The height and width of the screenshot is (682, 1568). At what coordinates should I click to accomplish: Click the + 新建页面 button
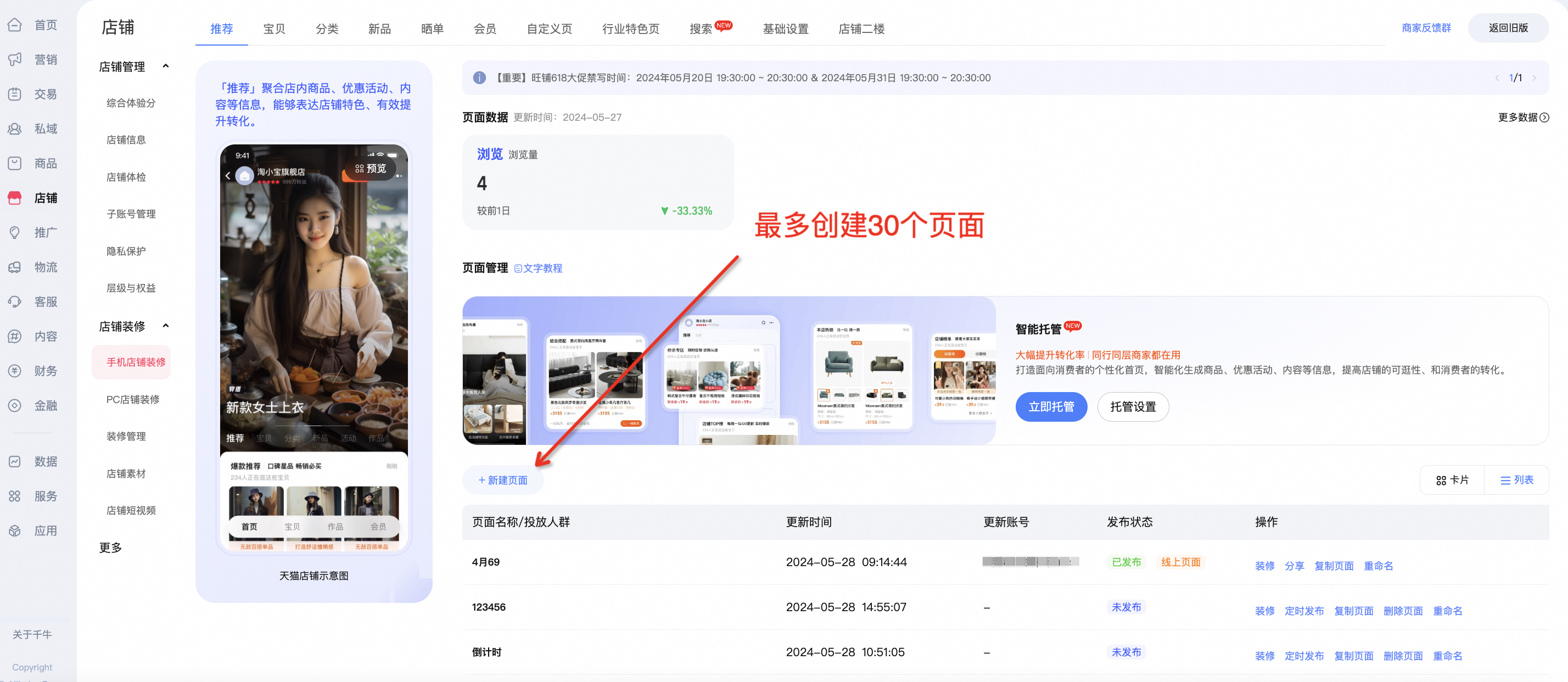pyautogui.click(x=503, y=480)
